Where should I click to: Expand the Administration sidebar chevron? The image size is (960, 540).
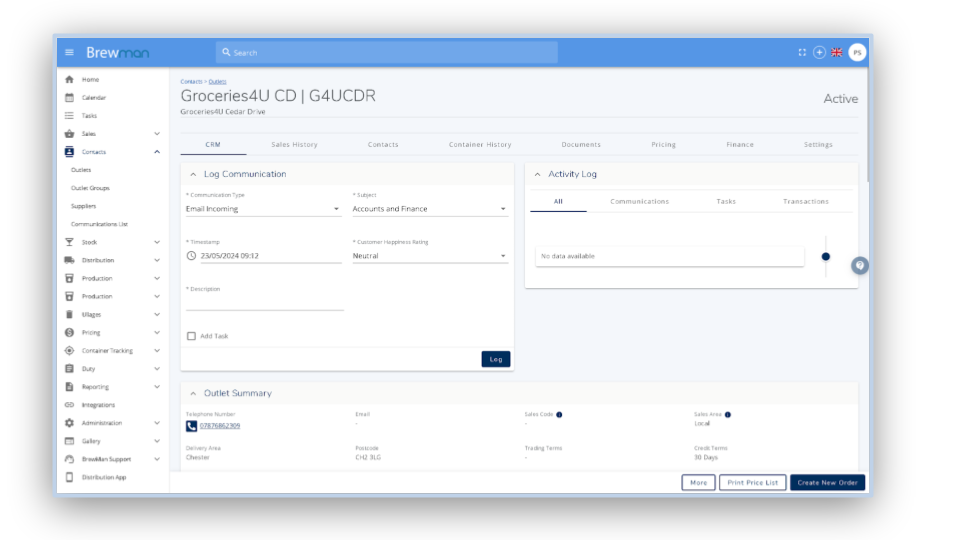click(x=157, y=423)
